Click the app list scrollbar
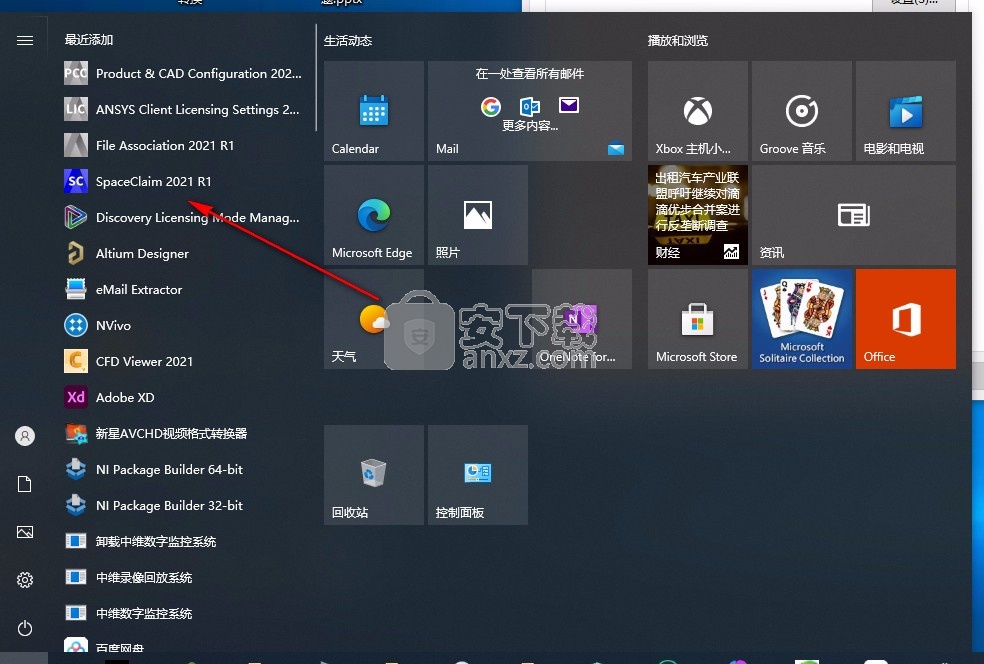Viewport: 984px width, 664px height. point(316,78)
